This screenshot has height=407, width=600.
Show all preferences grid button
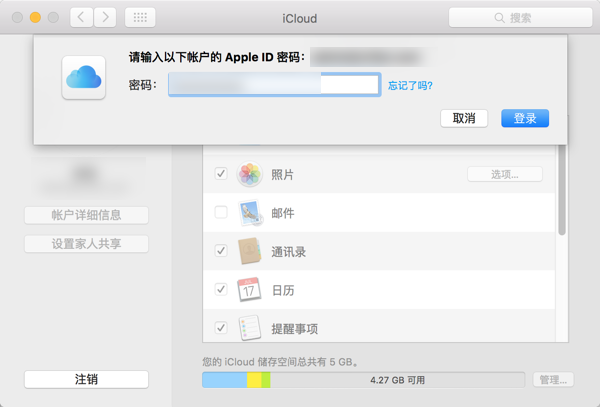pyautogui.click(x=139, y=18)
